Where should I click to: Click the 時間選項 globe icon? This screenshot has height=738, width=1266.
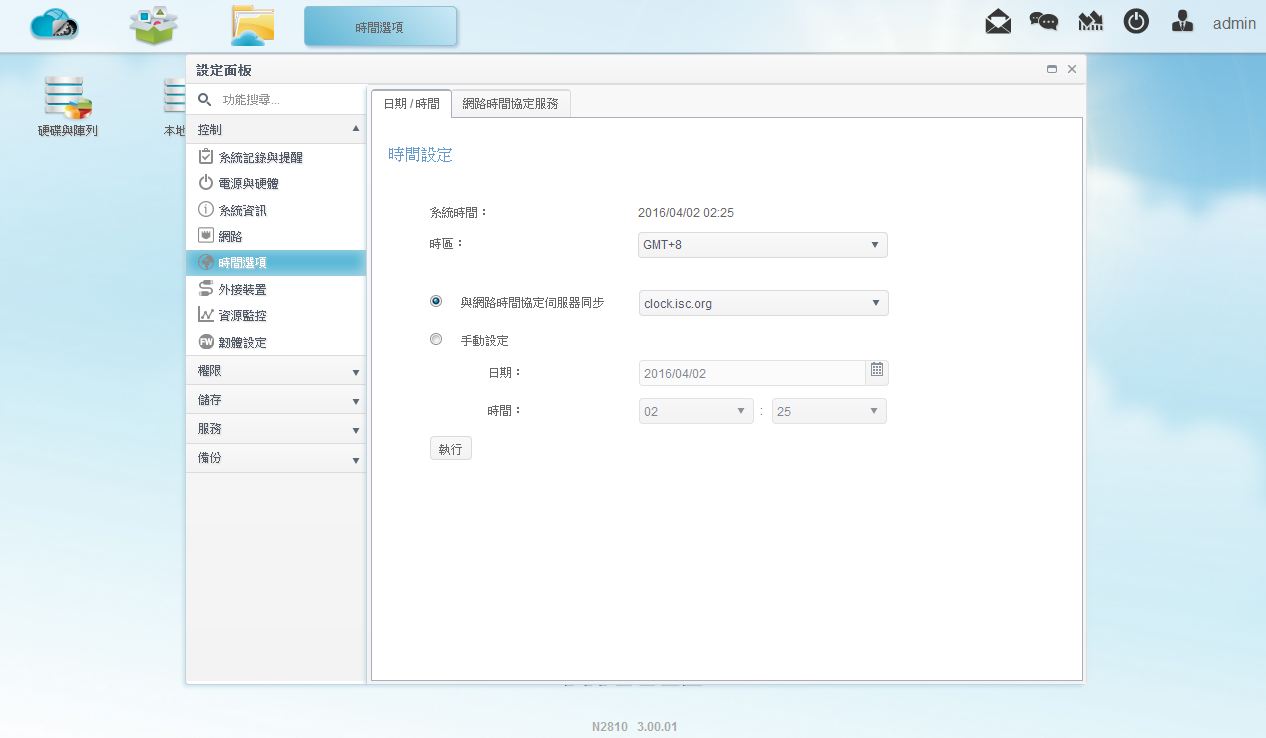pyautogui.click(x=206, y=263)
